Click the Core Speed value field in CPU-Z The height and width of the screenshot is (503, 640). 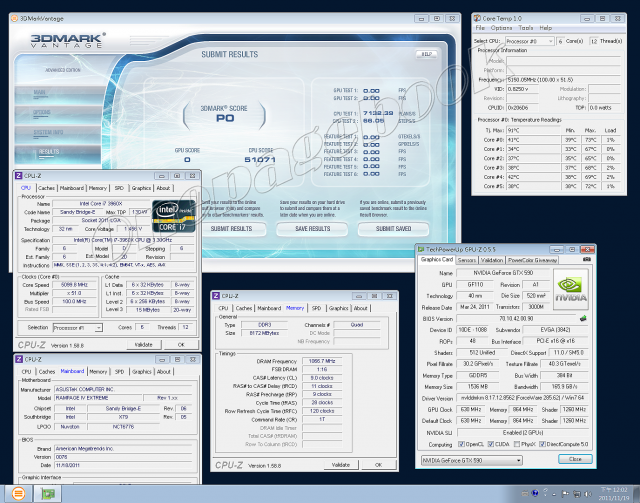point(75,285)
